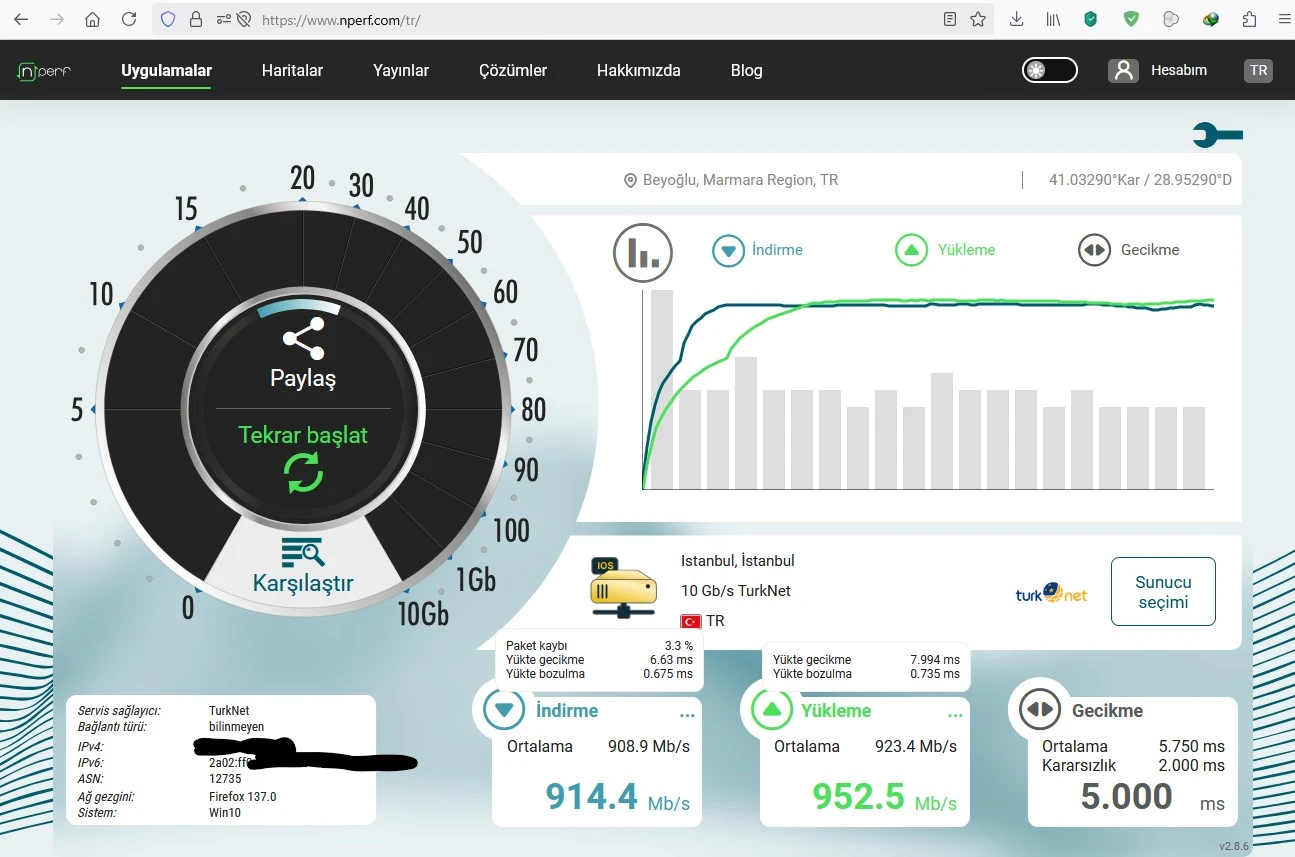Viewport: 1295px width, 857px height.
Task: Click the upload arrow icon in Yükleme card
Action: (771, 711)
